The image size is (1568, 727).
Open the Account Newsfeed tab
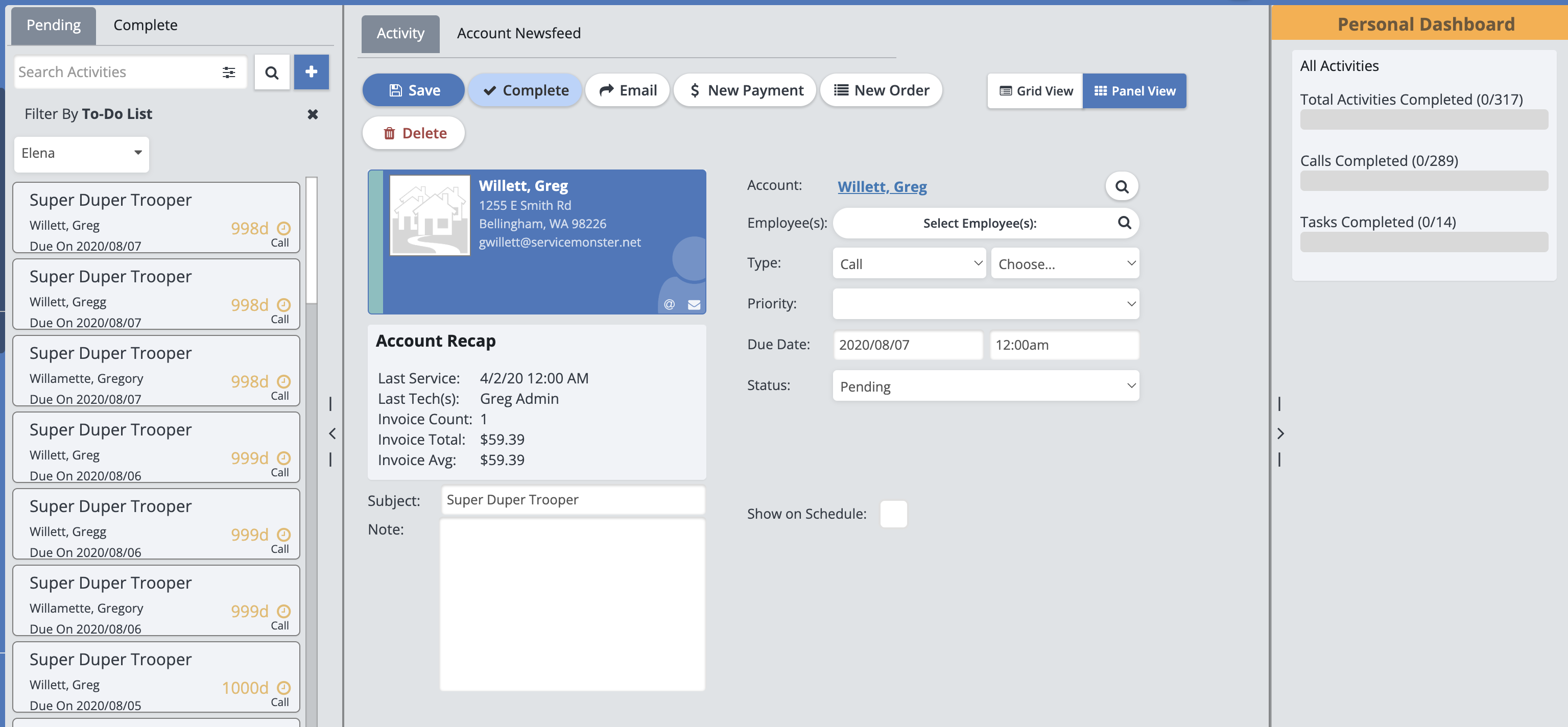pos(518,34)
